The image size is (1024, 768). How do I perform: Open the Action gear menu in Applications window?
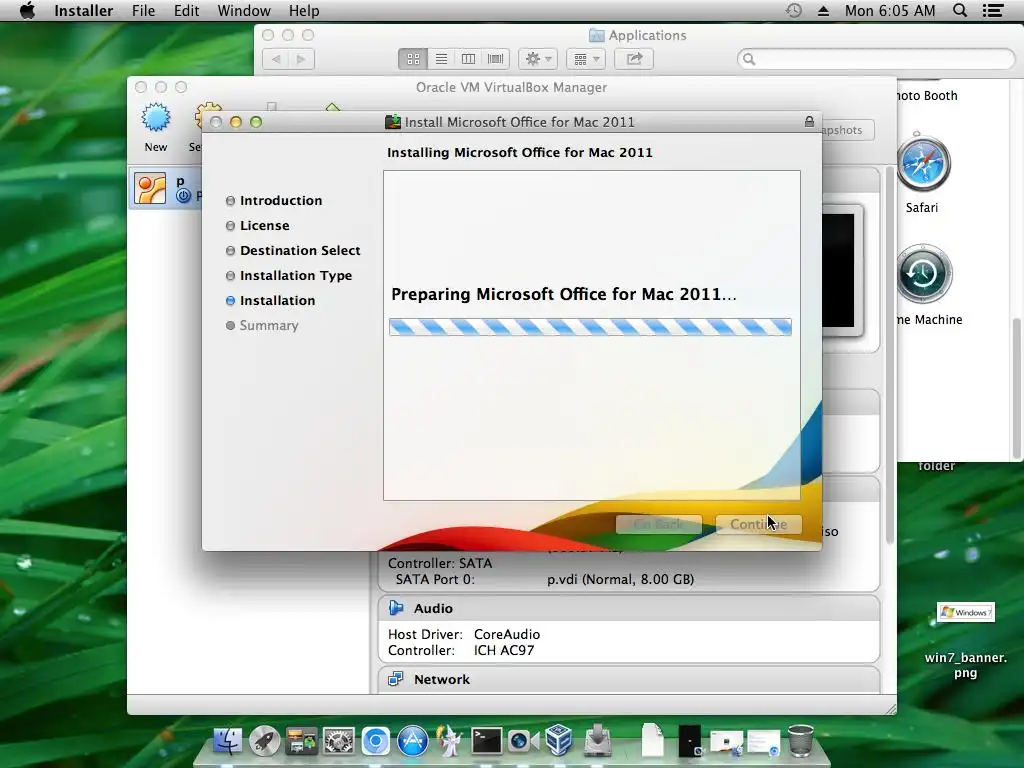click(538, 59)
